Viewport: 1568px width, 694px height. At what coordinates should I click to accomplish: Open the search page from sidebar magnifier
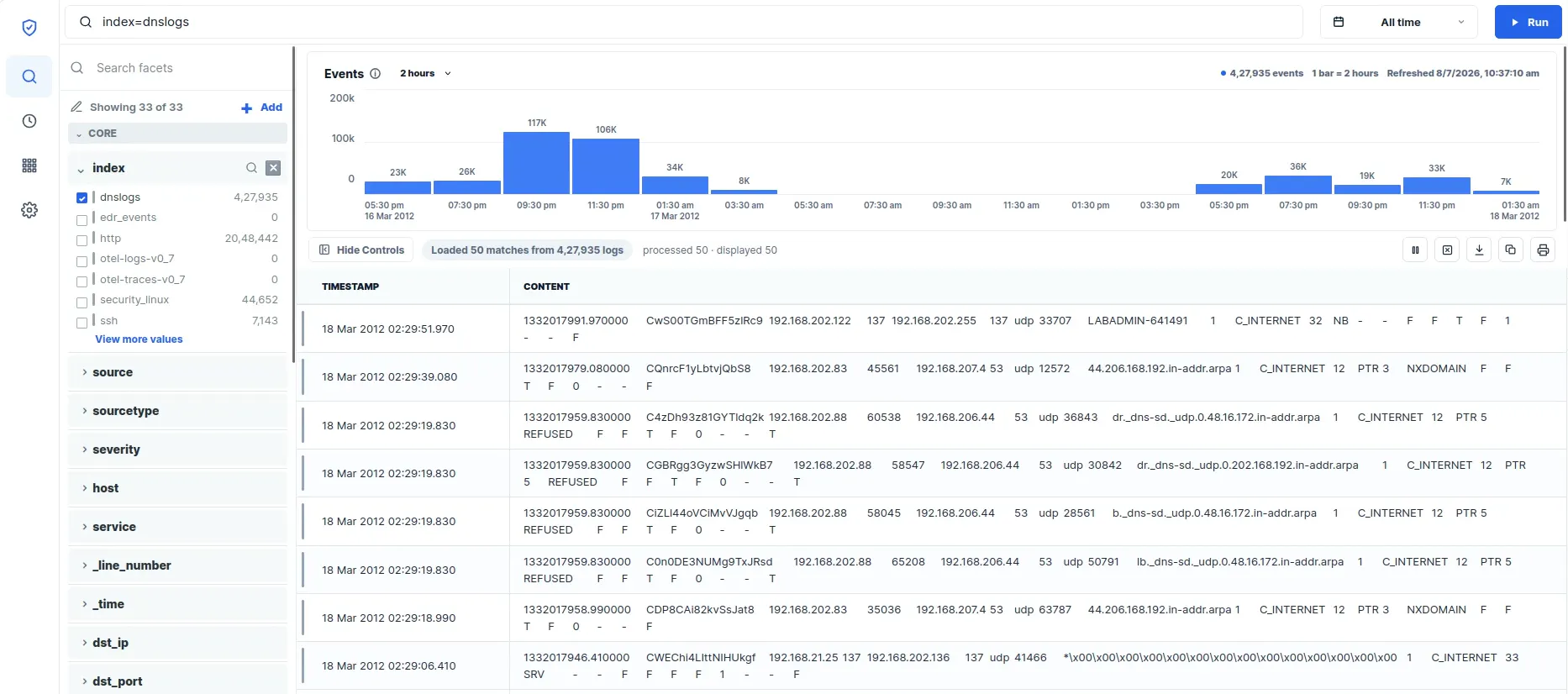[x=29, y=76]
